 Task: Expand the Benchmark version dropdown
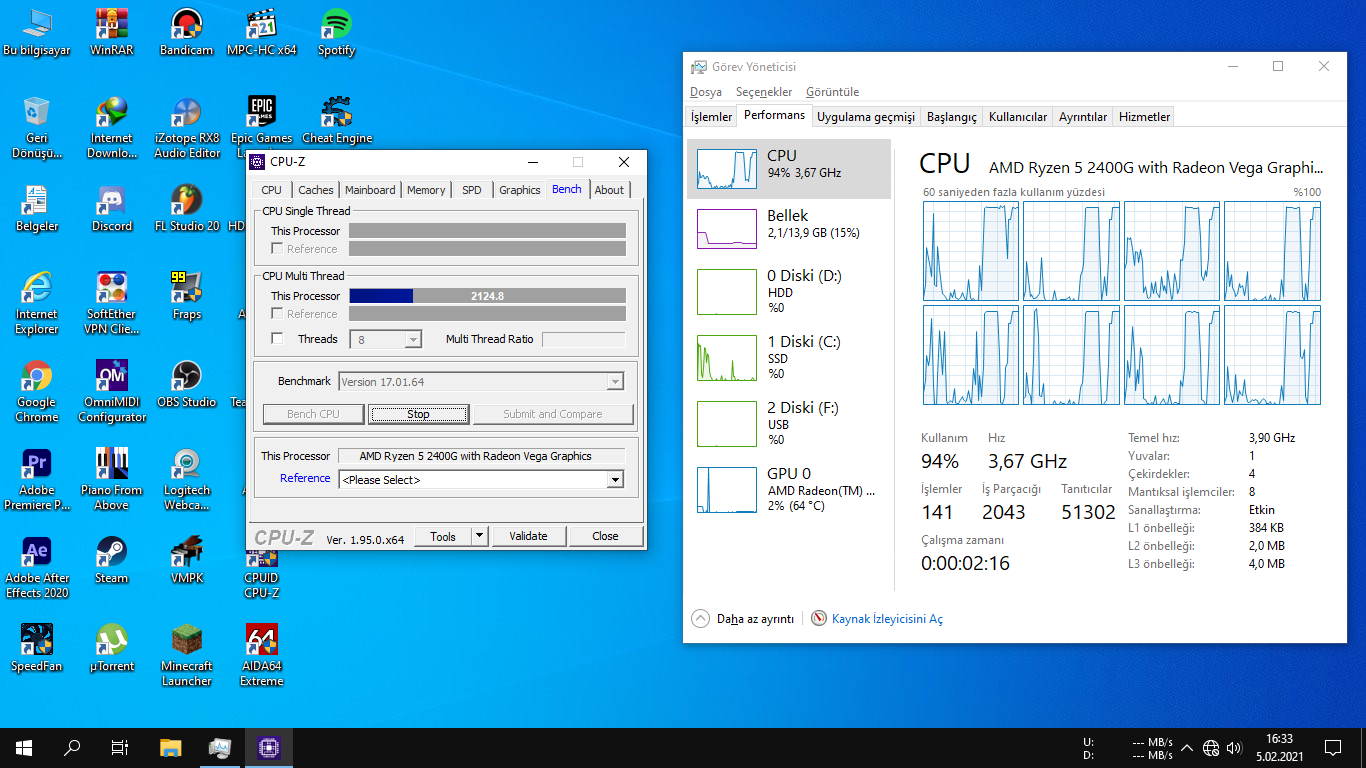pos(615,382)
